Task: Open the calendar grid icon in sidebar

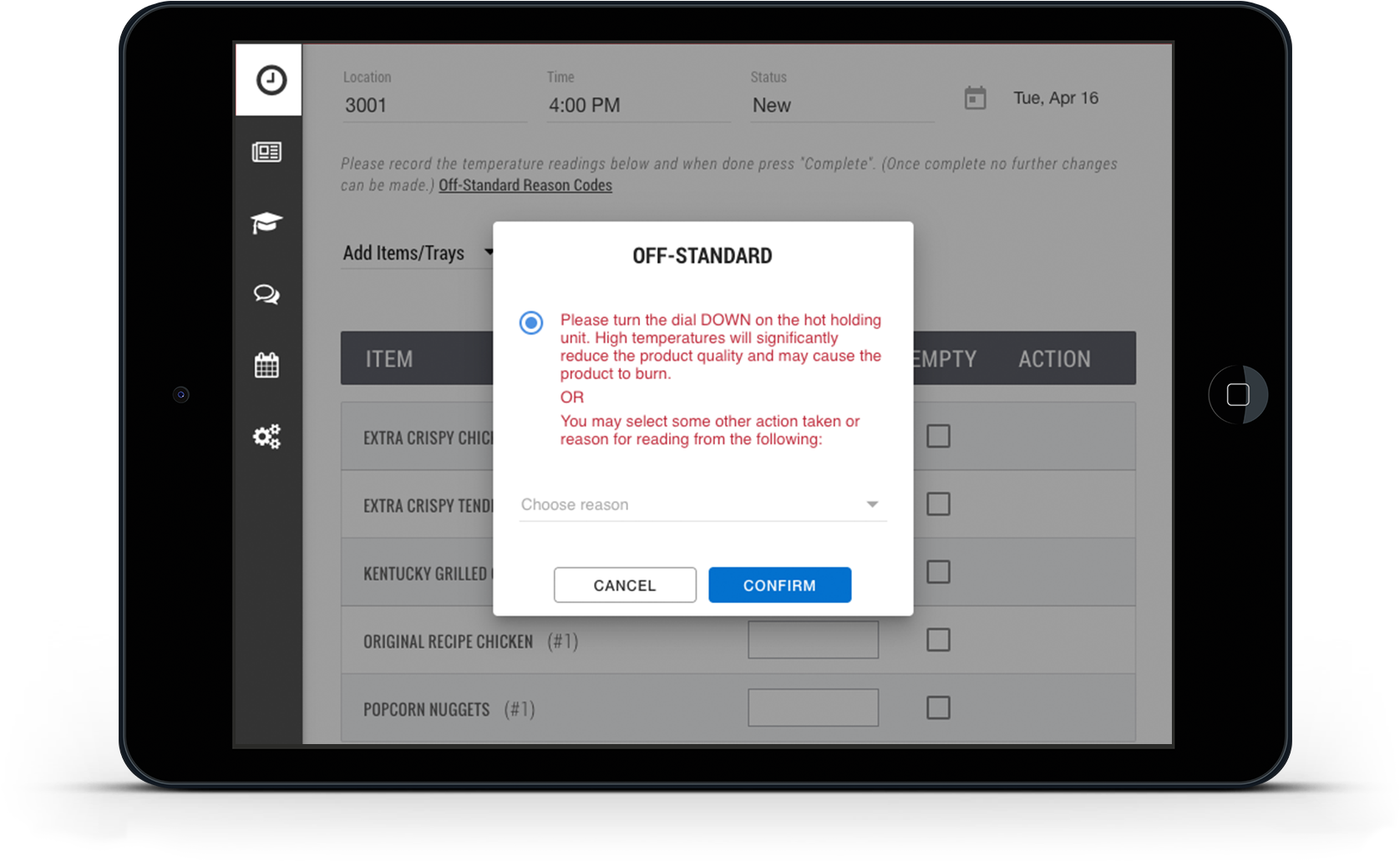Action: pyautogui.click(x=267, y=365)
